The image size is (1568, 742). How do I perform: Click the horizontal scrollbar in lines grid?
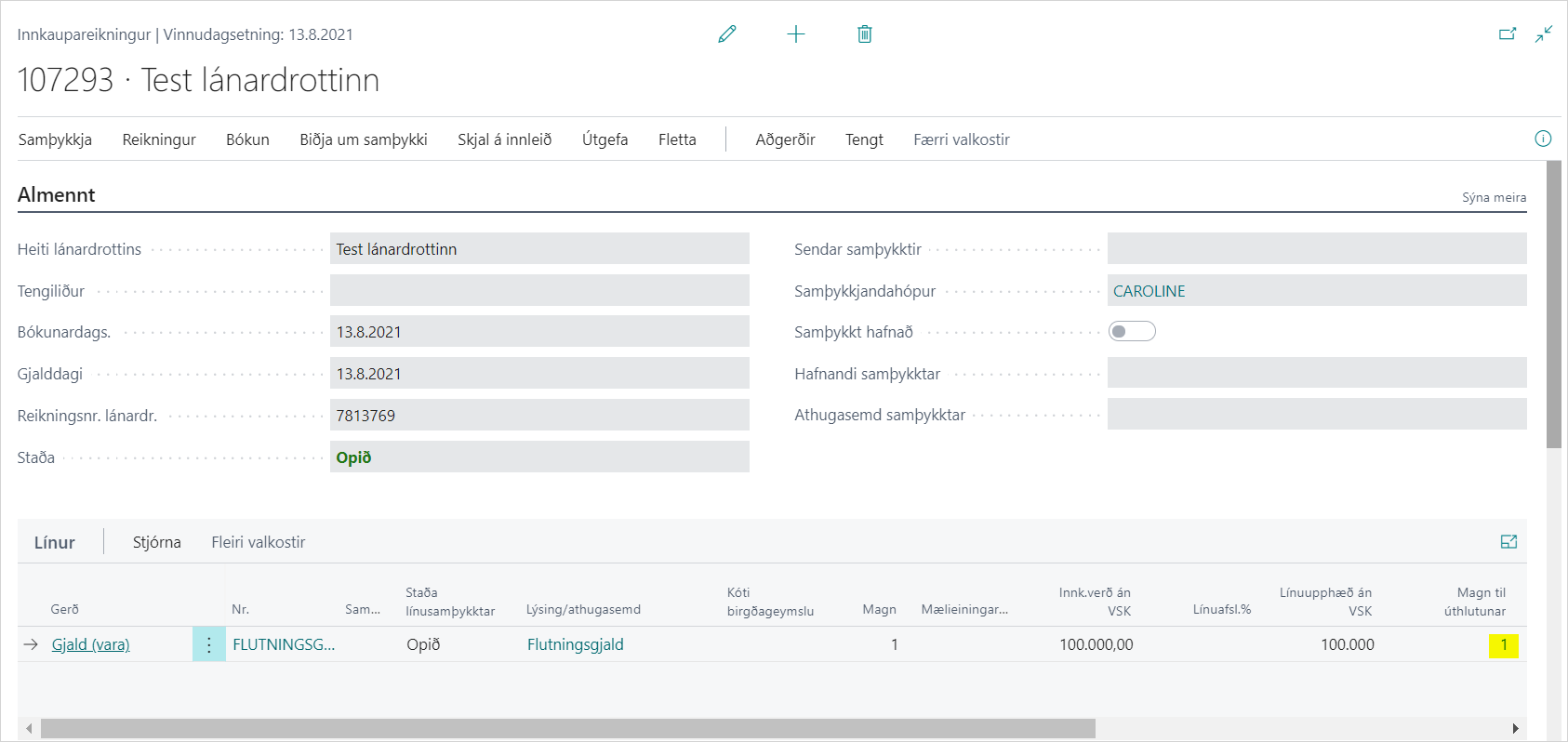(567, 728)
